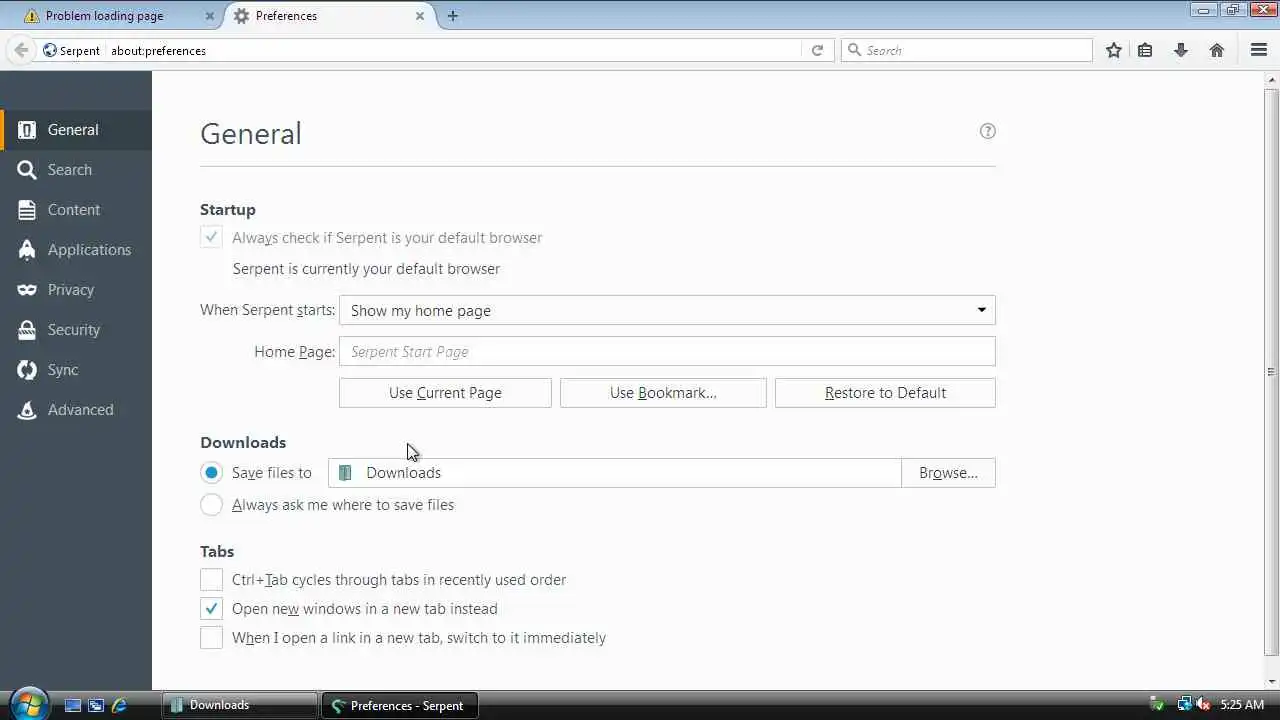Image resolution: width=1280 pixels, height=720 pixels.
Task: Close the Preferences tab
Action: [x=420, y=16]
